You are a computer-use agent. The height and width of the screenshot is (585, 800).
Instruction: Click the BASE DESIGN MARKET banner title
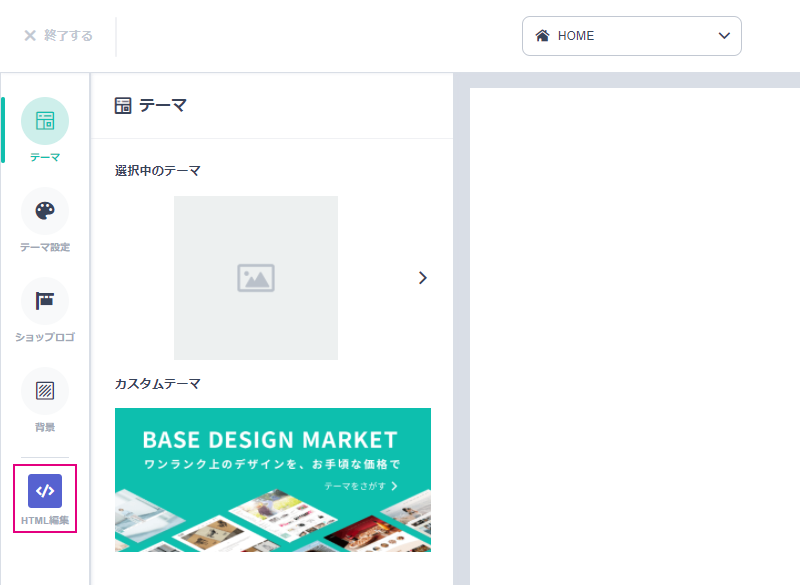pyautogui.click(x=270, y=440)
